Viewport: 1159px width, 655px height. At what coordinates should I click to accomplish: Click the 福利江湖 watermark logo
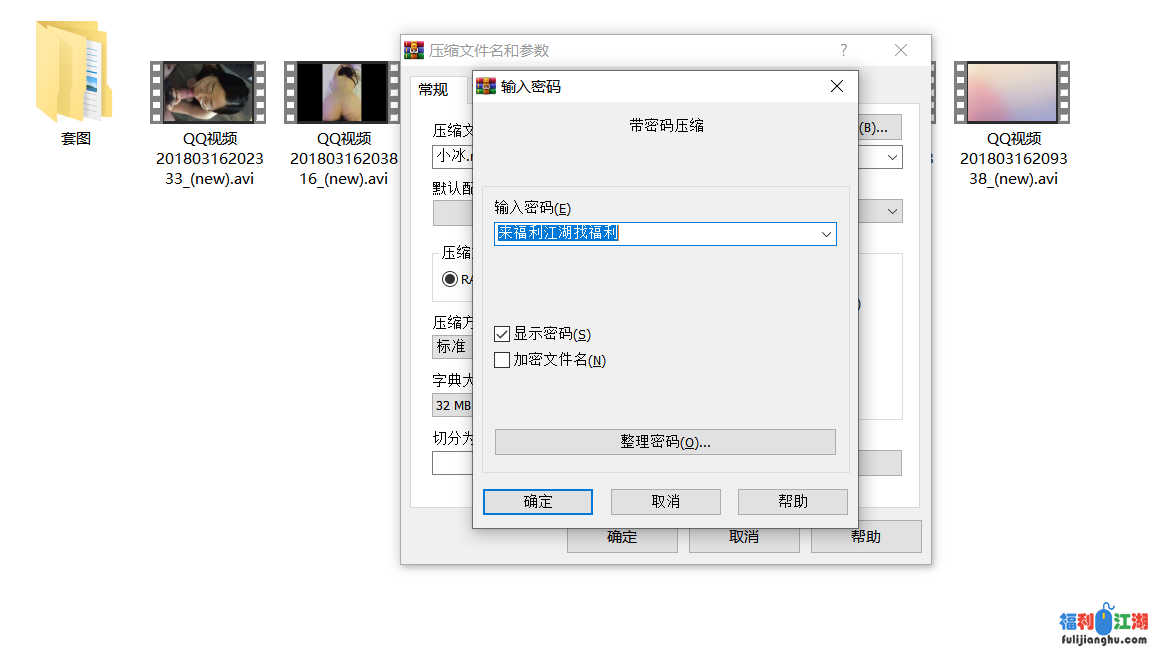coord(1103,625)
